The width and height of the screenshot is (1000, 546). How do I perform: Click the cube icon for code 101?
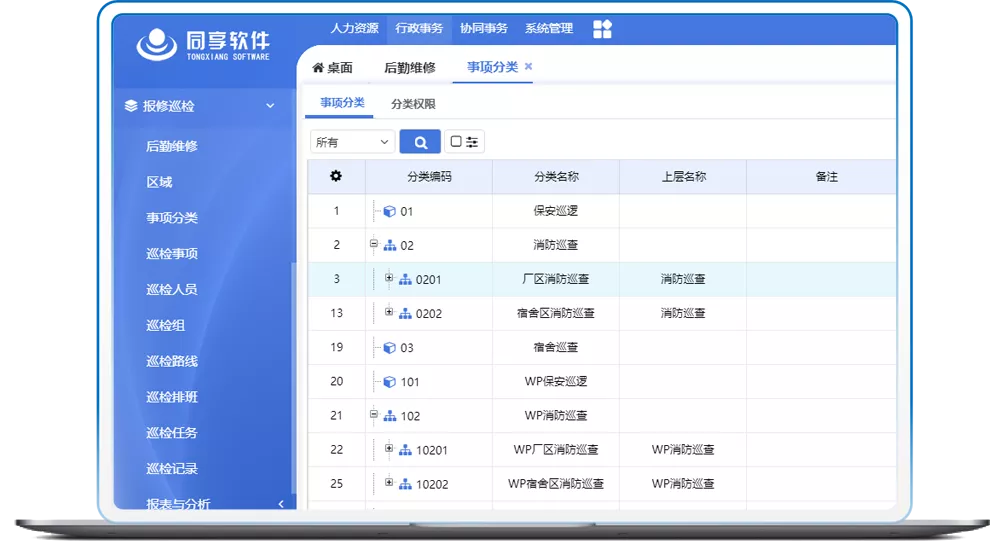point(390,382)
